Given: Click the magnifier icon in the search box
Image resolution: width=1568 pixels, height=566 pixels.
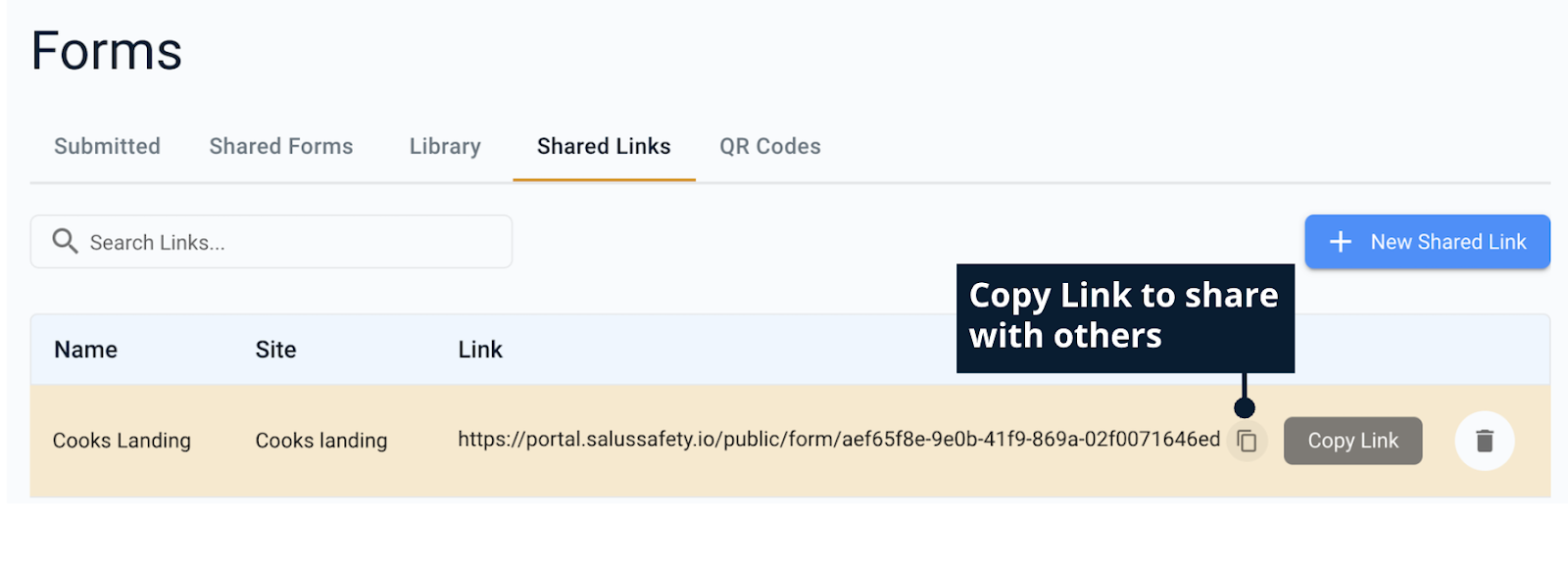Looking at the screenshot, I should point(65,241).
